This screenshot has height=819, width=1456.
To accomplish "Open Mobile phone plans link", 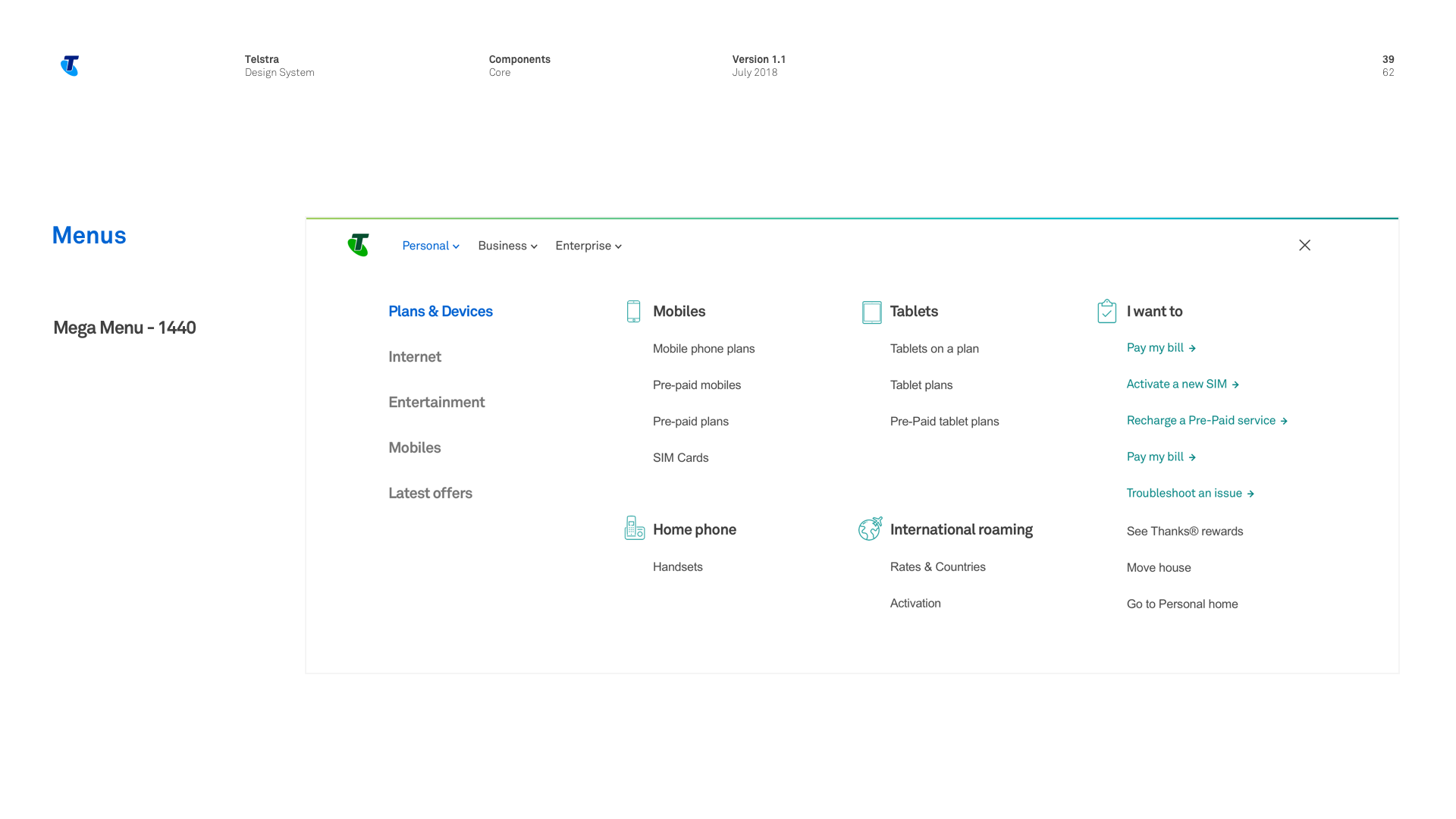I will 704,349.
